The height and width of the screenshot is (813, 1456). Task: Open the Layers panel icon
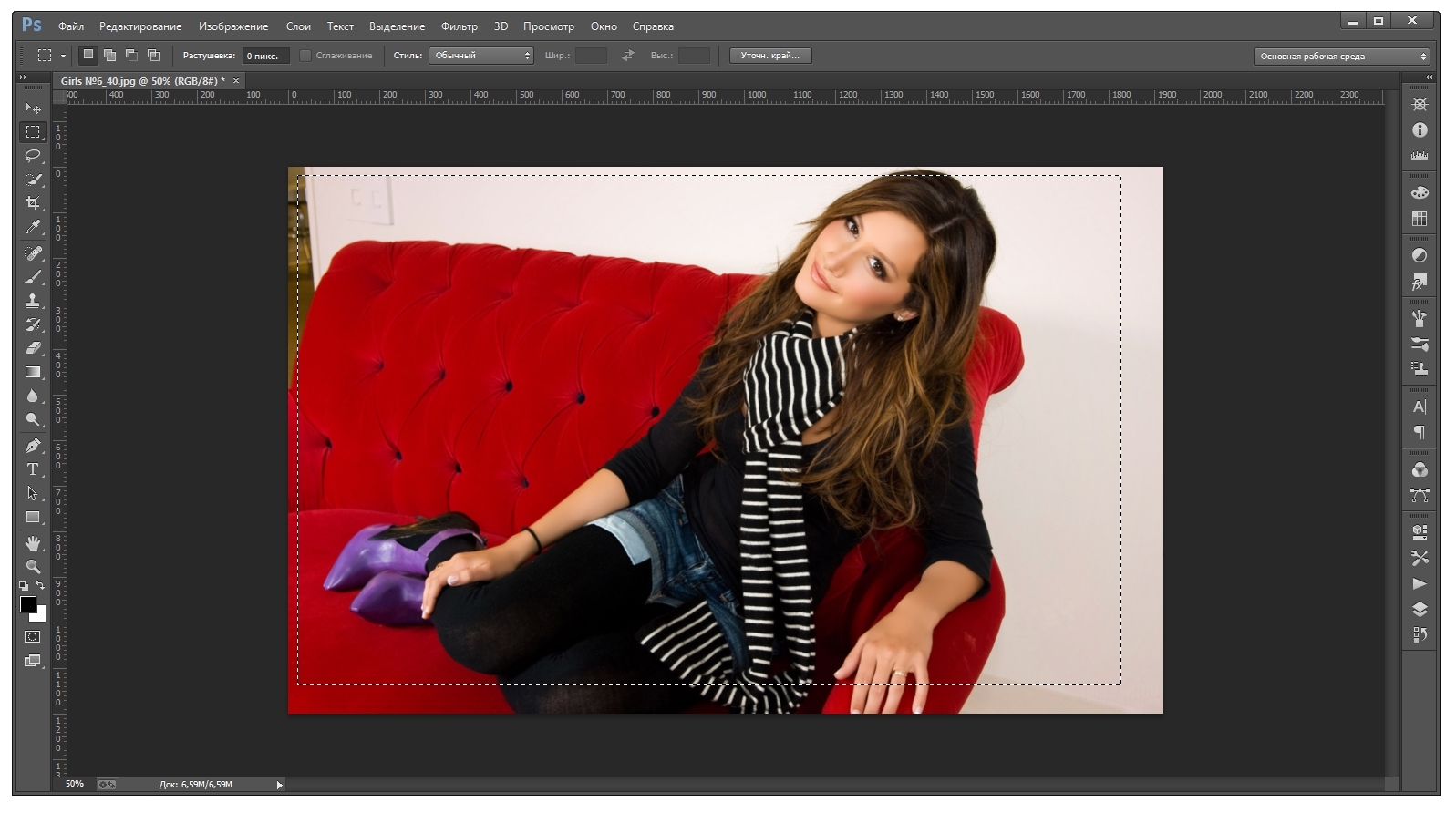1420,609
